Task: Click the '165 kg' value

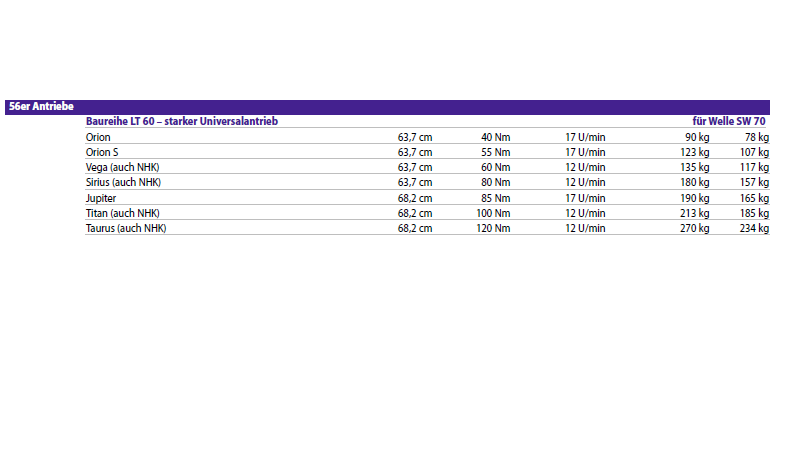Action: [755, 198]
